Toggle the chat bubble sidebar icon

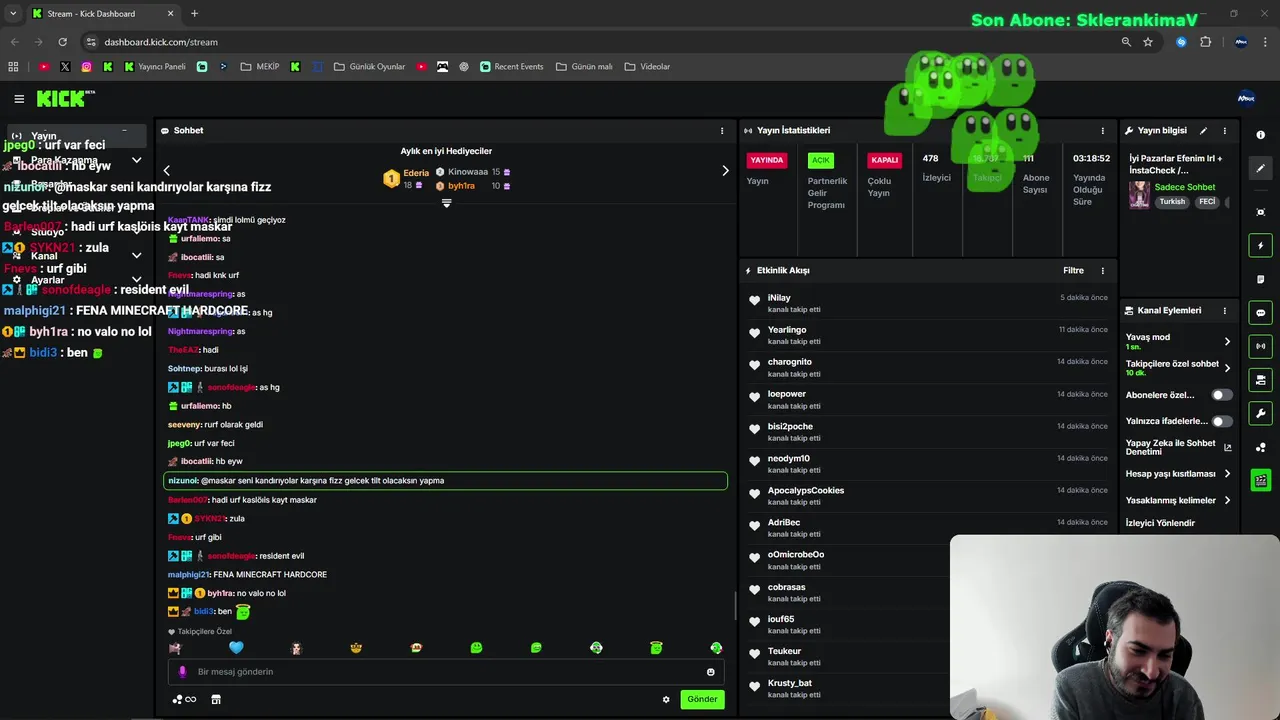point(1260,312)
